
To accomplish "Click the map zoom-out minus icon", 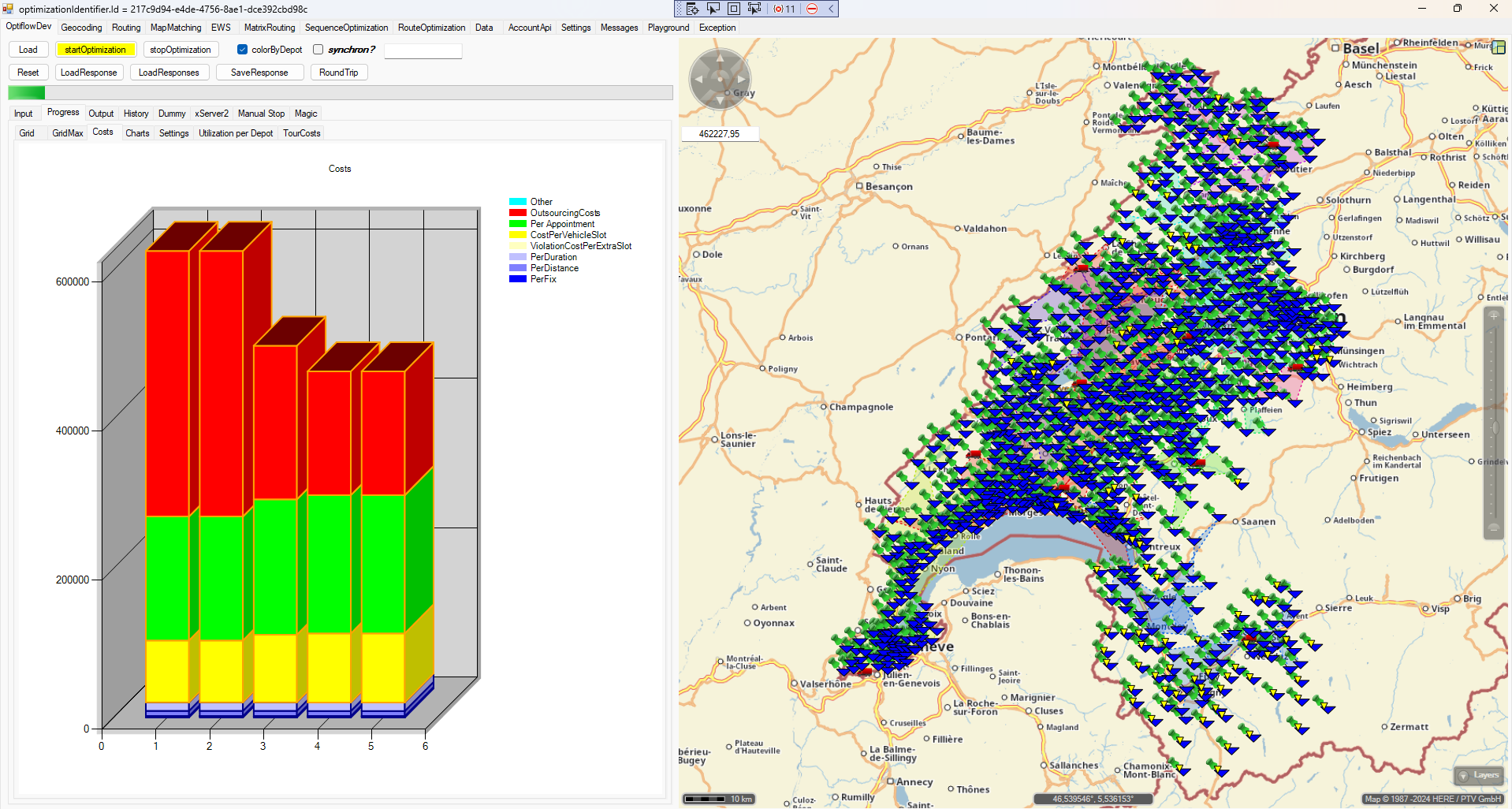I will (1493, 528).
